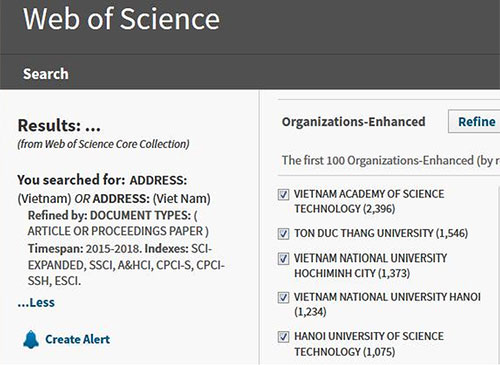
Task: Uncheck Ton Duc Thang University checkbox
Action: click(283, 233)
